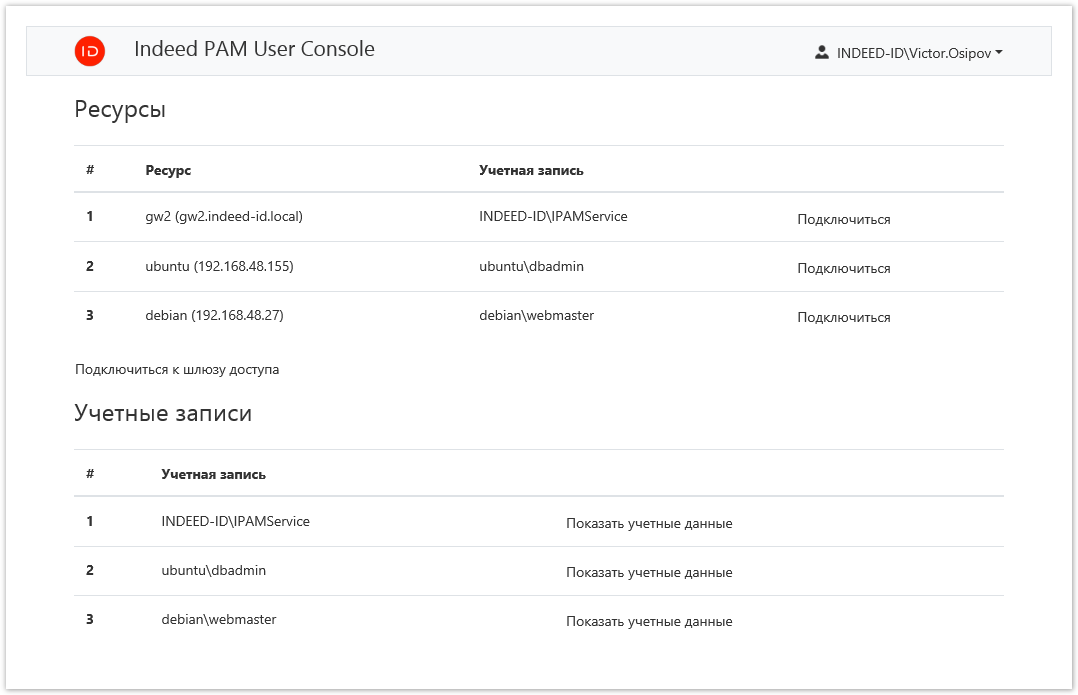This screenshot has height=695, width=1078.
Task: Click Учетная запись header in resources table
Action: coord(531,170)
